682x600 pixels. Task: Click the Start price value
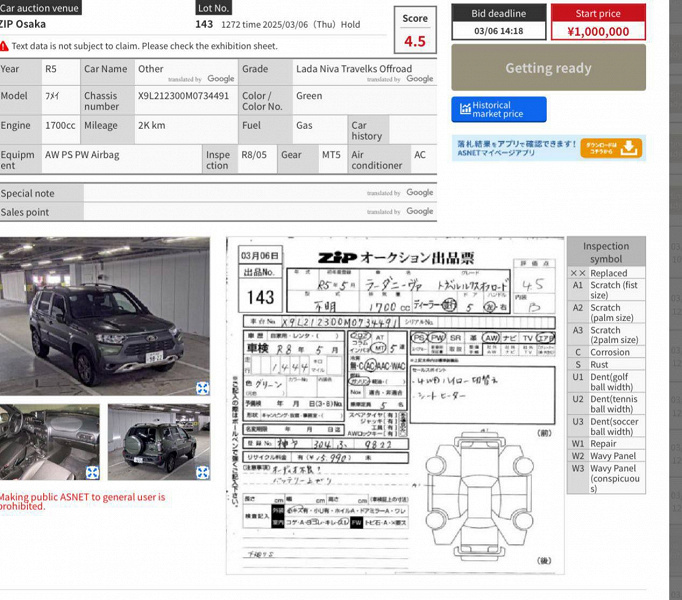598,32
